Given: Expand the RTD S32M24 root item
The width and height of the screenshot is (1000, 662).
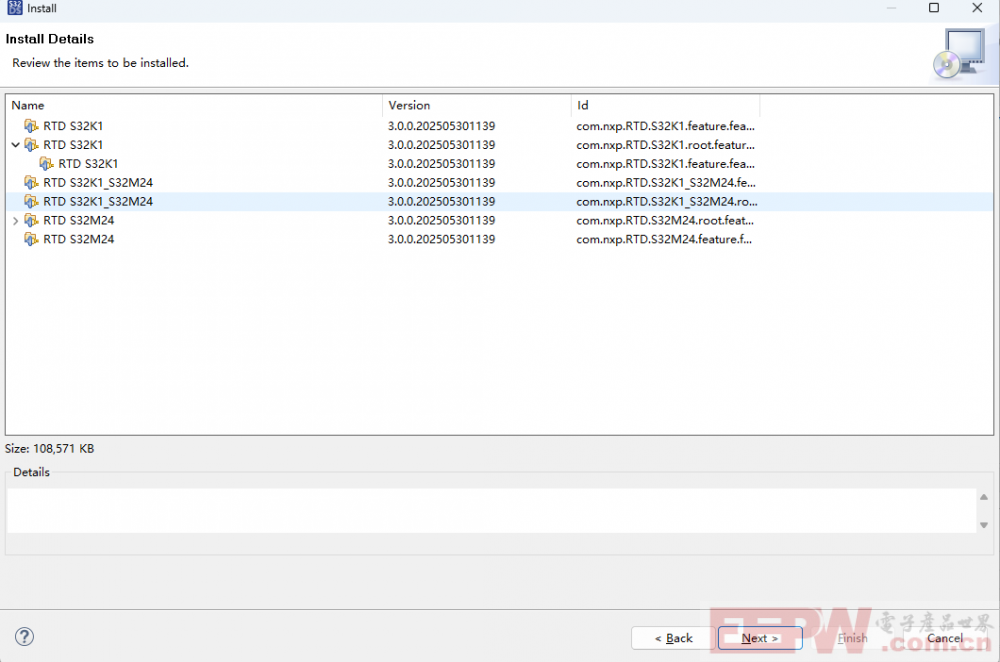Looking at the screenshot, I should tap(16, 221).
